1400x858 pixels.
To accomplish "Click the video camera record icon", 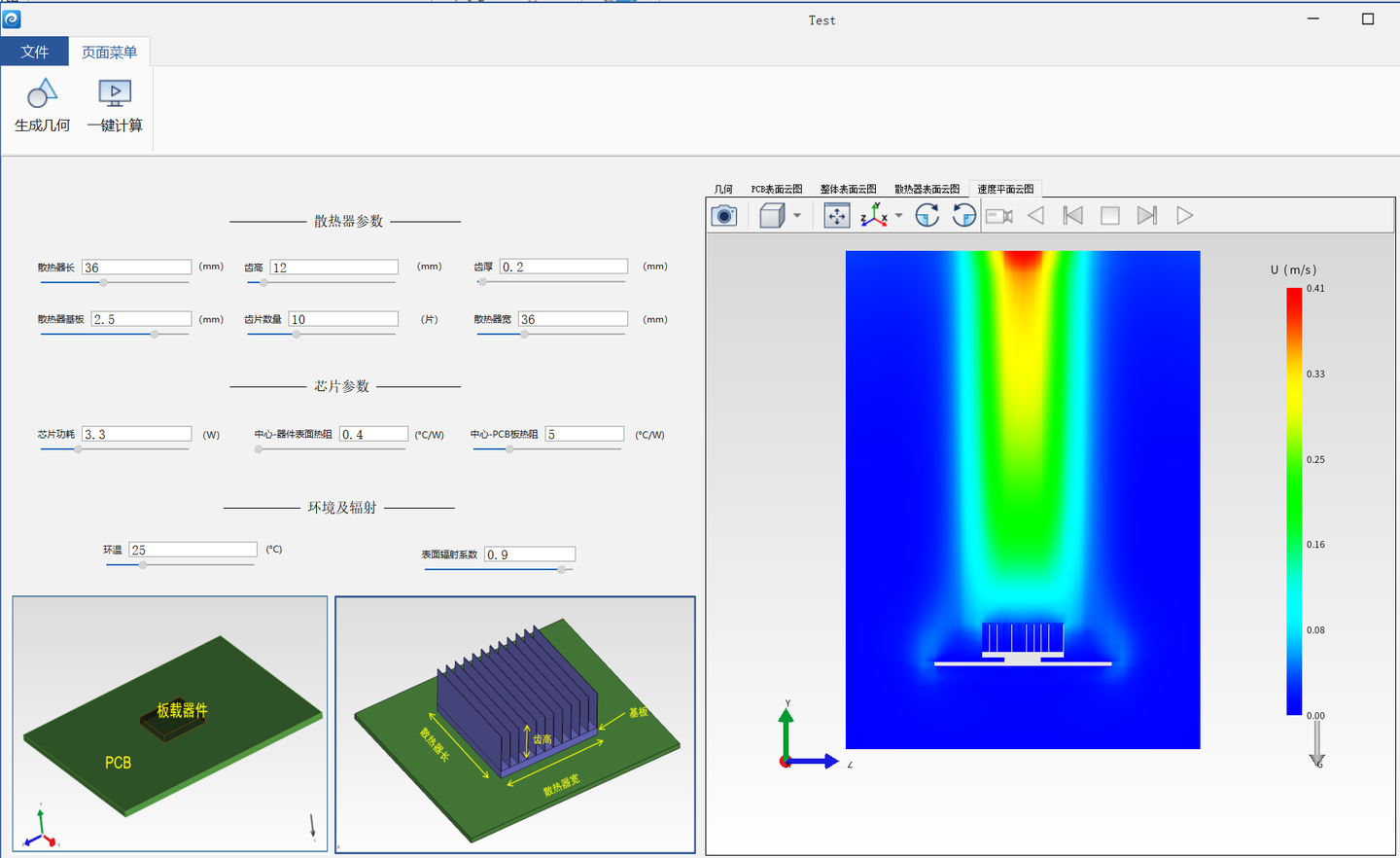I will 998,216.
